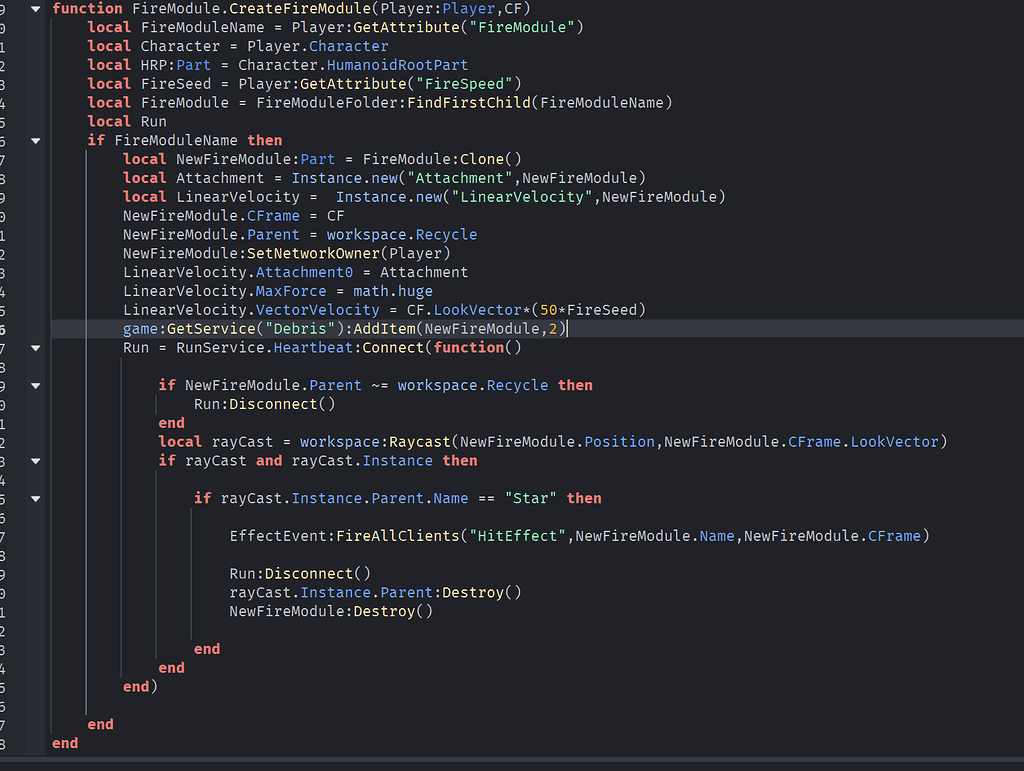1024x771 pixels.
Task: Click 'workspace.Recycle' on the Parent assignment line
Action: point(402,235)
